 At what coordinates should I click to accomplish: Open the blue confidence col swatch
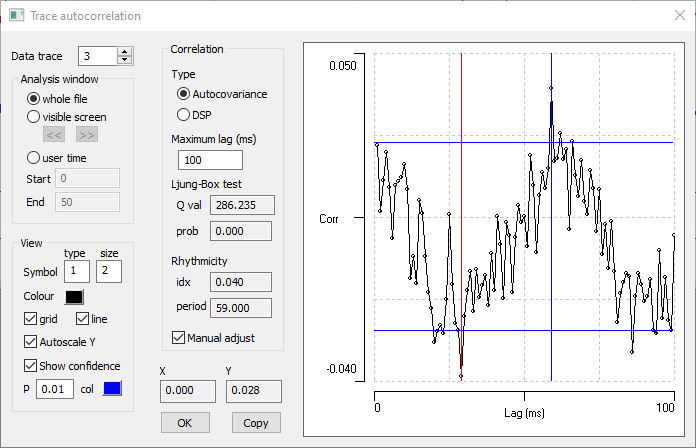[112, 389]
